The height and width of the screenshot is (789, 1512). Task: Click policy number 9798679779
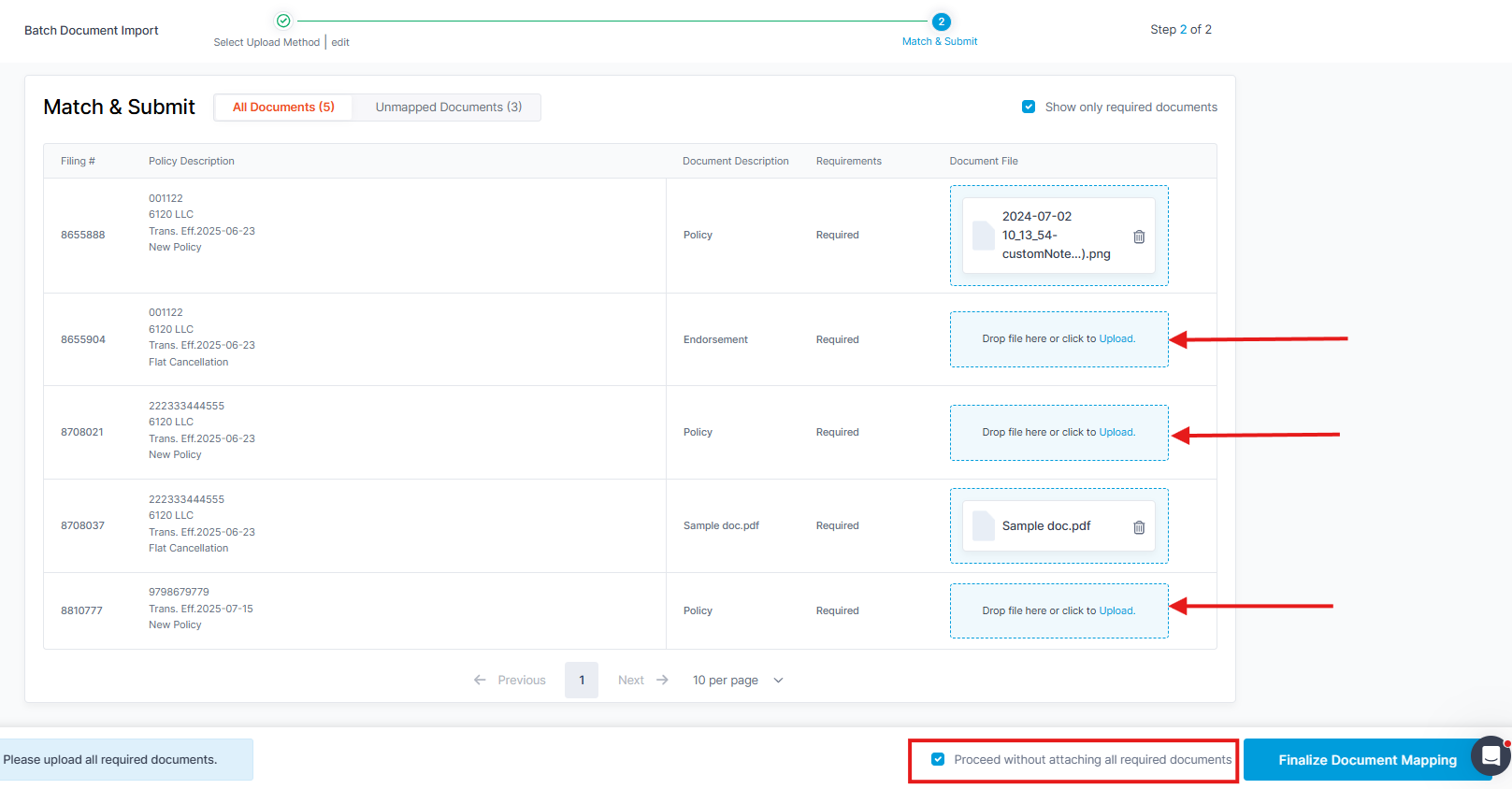tap(179, 592)
